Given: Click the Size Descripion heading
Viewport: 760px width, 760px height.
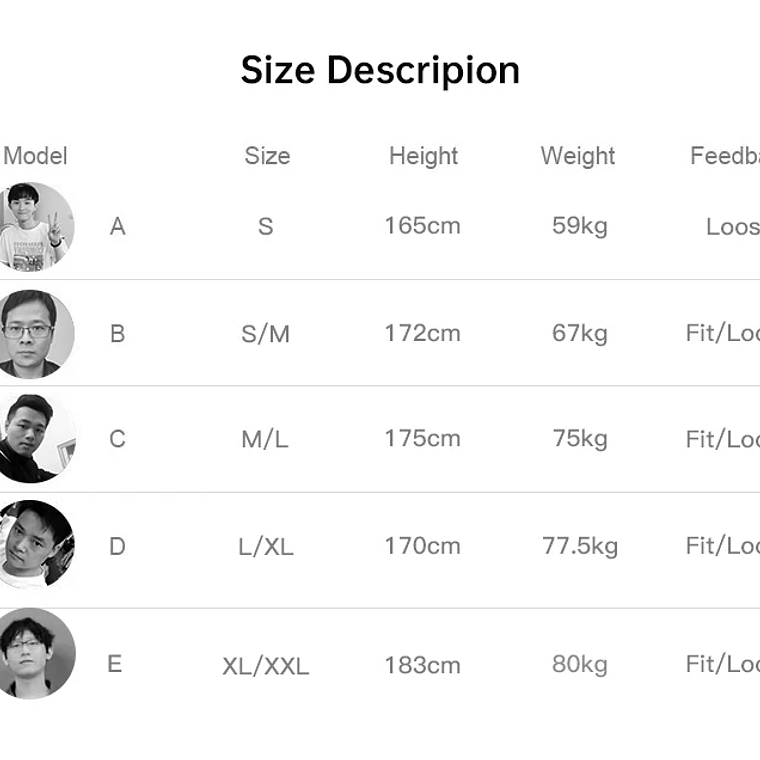Looking at the screenshot, I should coord(380,70).
